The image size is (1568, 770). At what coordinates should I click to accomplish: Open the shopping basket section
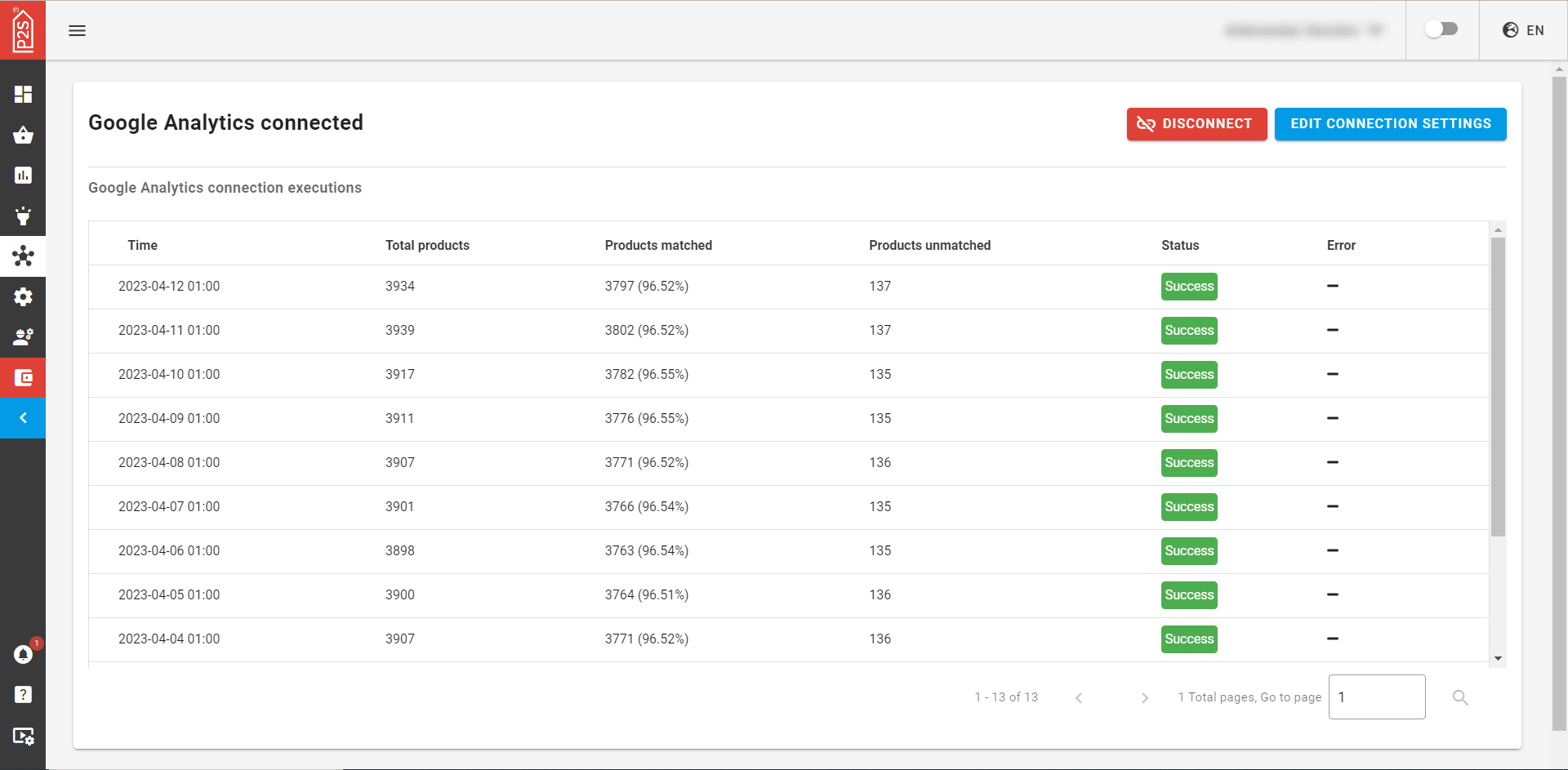[x=23, y=135]
